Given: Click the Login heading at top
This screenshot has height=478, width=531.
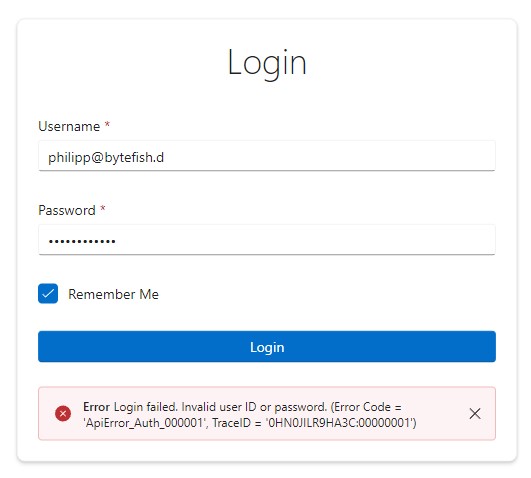Looking at the screenshot, I should coord(267,63).
